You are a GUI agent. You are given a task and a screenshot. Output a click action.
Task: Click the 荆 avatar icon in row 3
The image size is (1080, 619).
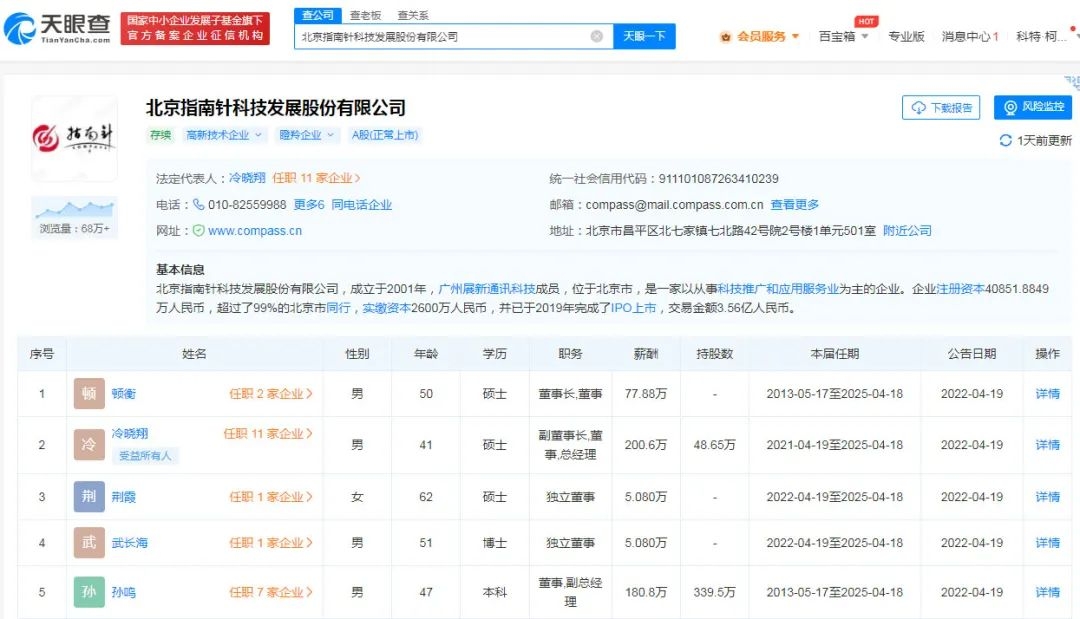(x=89, y=496)
